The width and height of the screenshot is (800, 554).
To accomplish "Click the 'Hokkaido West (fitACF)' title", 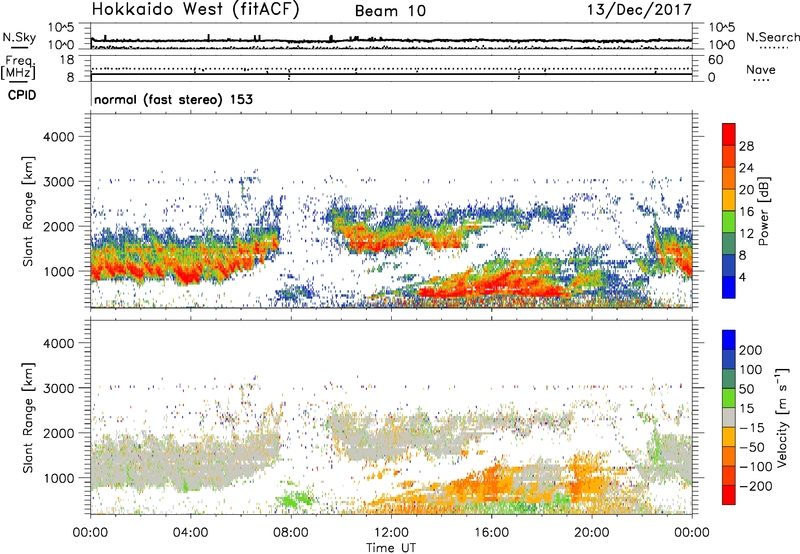I will coord(195,10).
